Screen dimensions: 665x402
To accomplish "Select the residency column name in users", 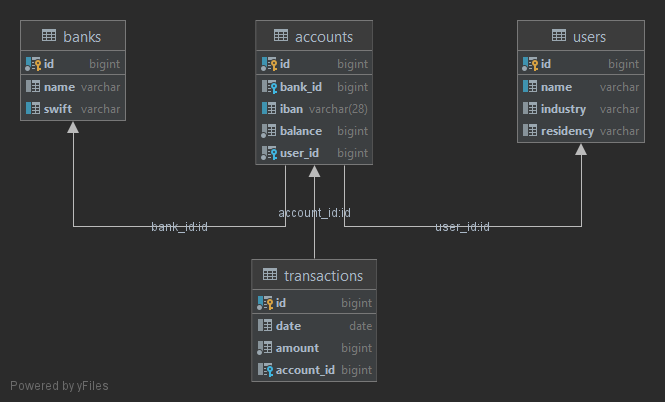I will pos(567,131).
